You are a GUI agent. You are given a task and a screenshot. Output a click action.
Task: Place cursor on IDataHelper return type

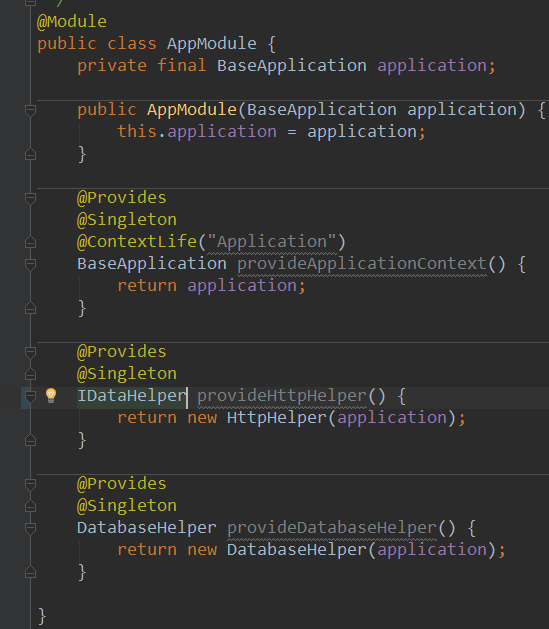[132, 396]
